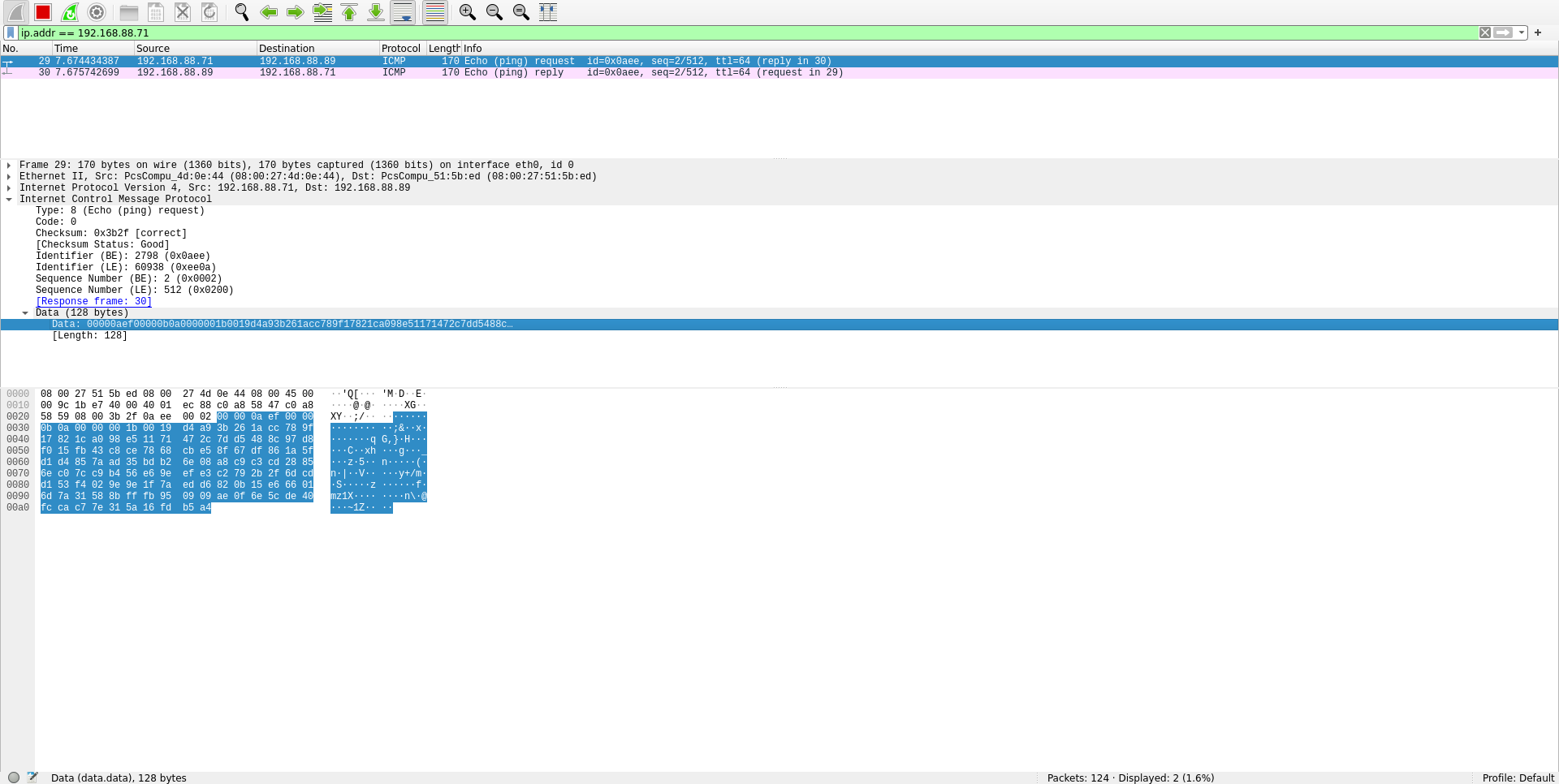Jump to first packet icon
The image size is (1559, 784).
pyautogui.click(x=349, y=12)
